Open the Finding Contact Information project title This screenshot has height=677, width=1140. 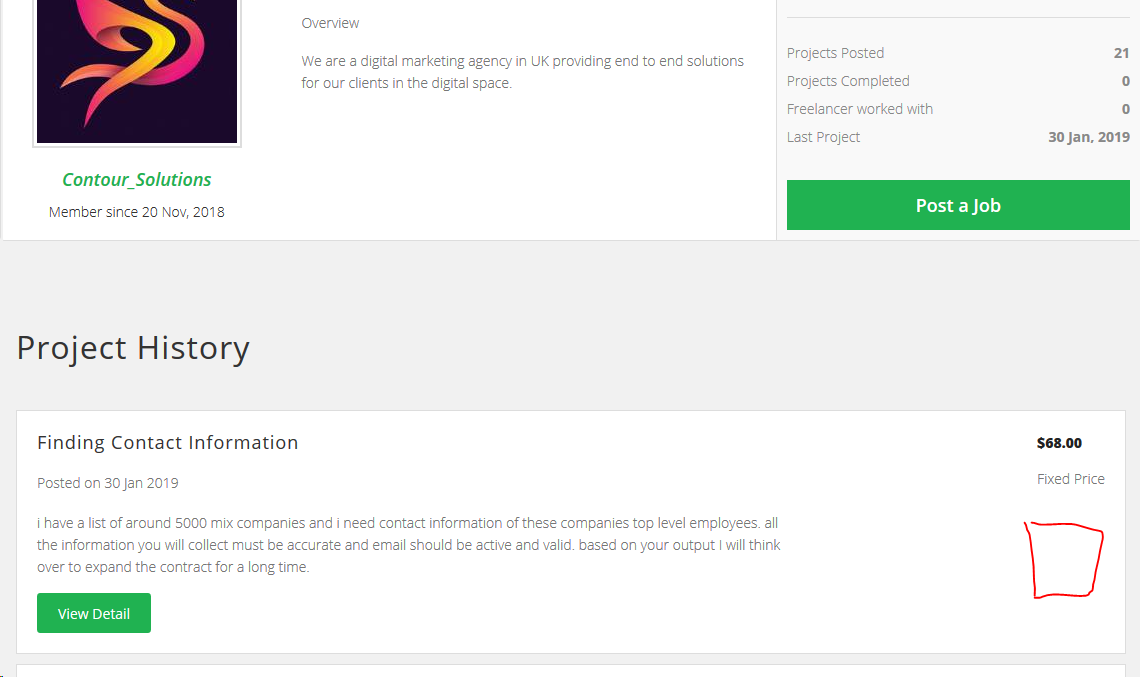tap(168, 443)
